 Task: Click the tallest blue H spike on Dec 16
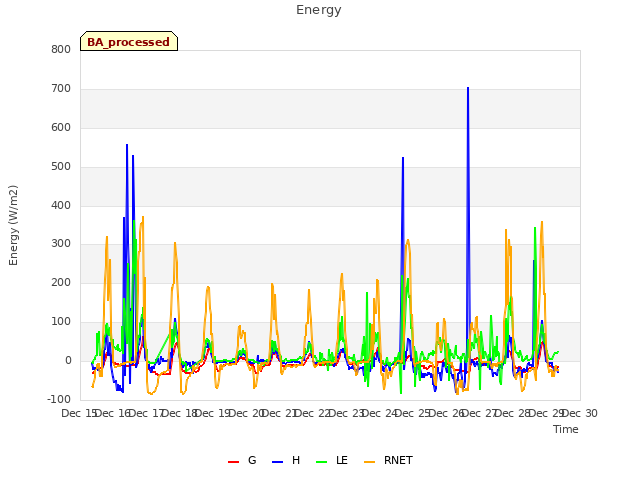(x=127, y=145)
